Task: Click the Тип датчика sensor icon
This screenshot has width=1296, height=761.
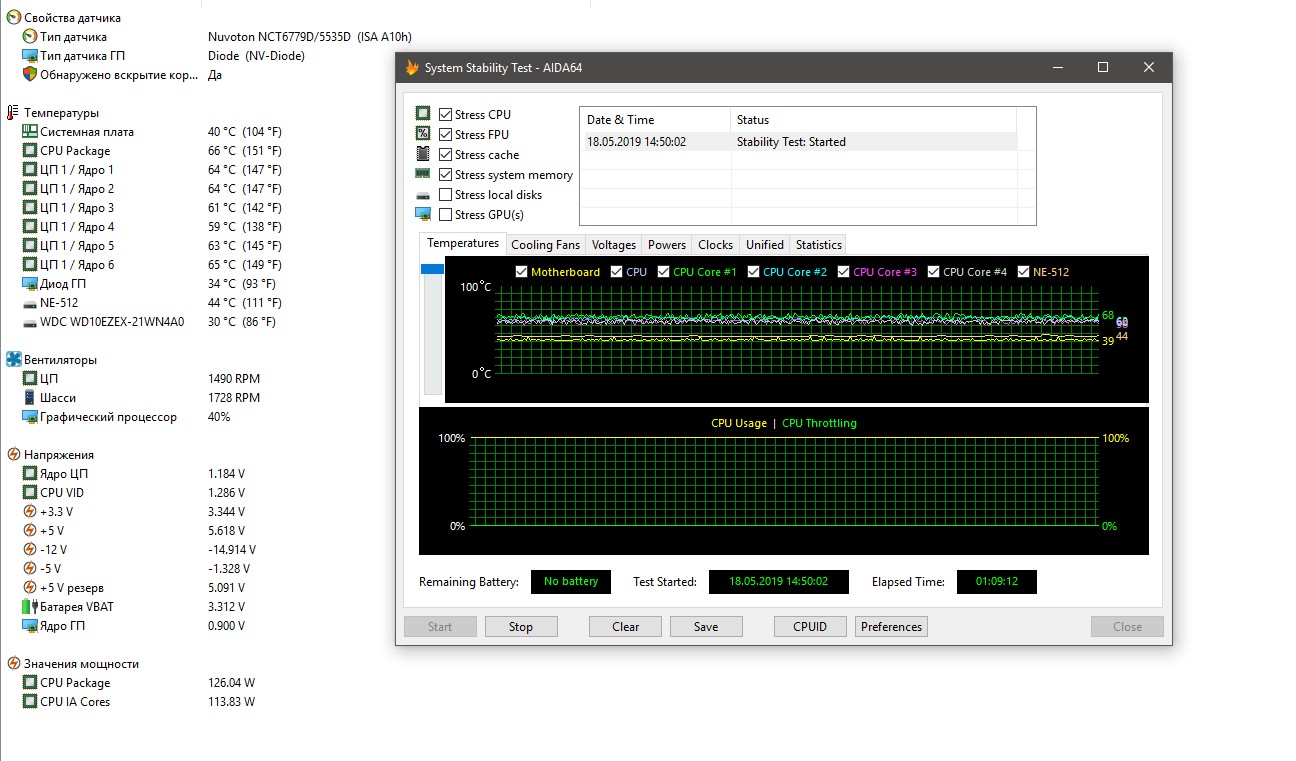Action: click(30, 37)
